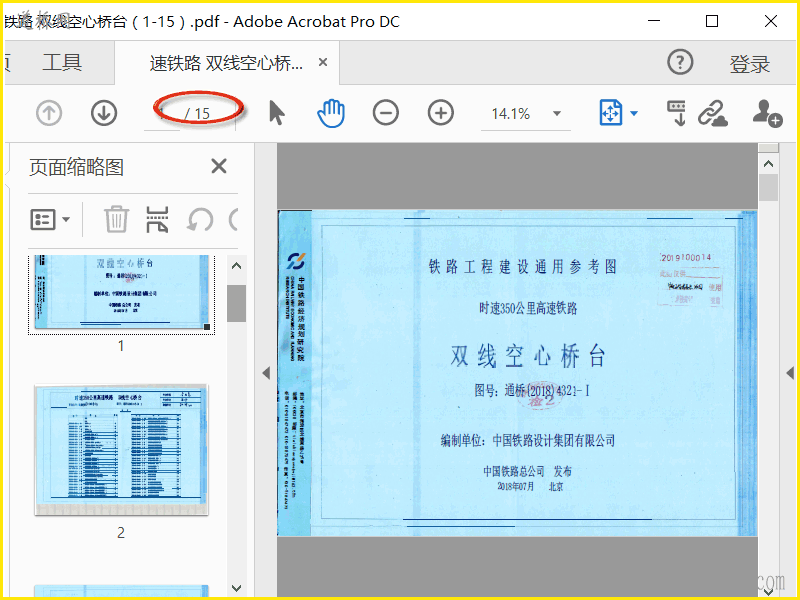Click the fit page view icon
This screenshot has height=600, width=800.
tap(611, 113)
